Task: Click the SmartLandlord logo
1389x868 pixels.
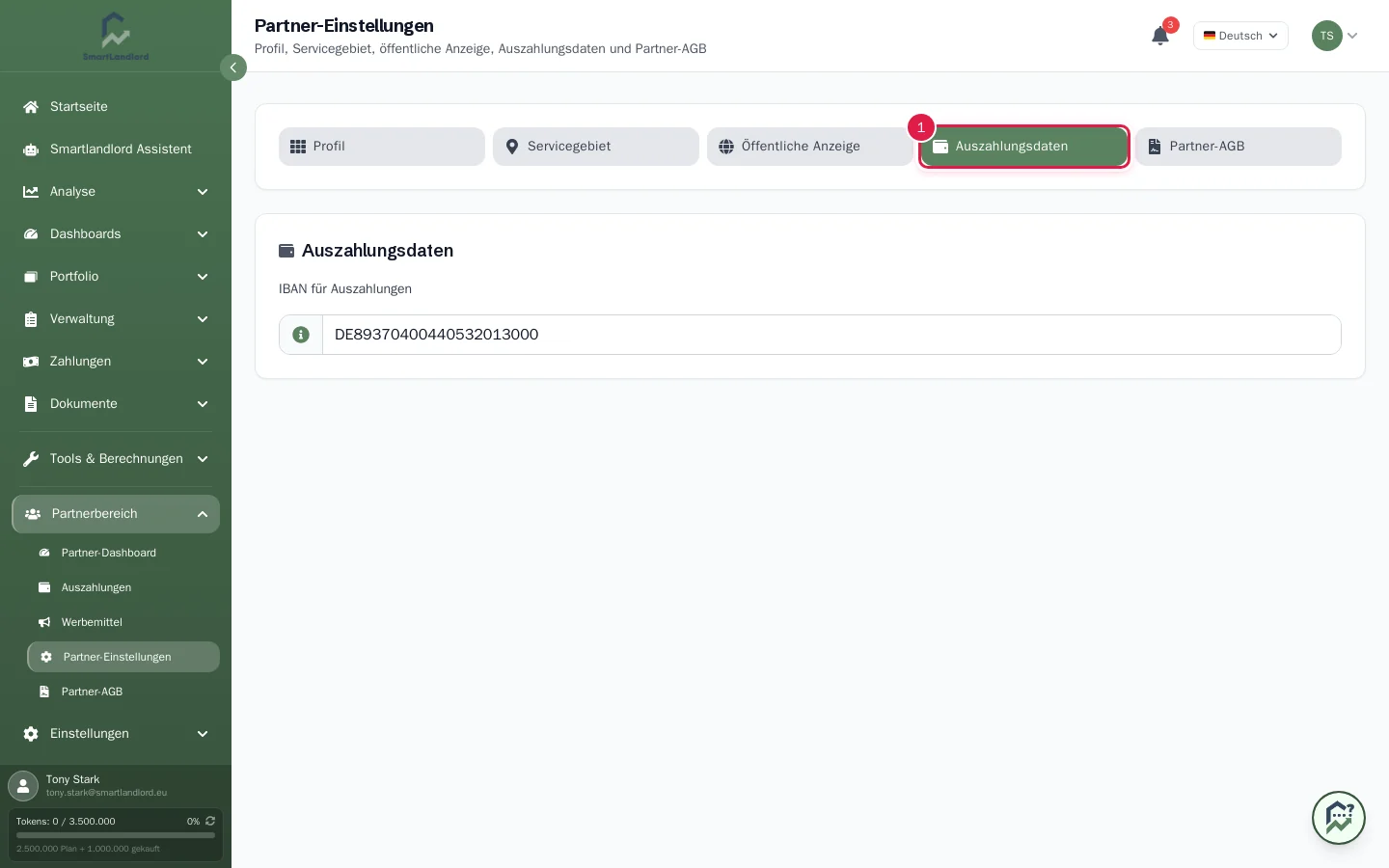Action: [x=116, y=36]
